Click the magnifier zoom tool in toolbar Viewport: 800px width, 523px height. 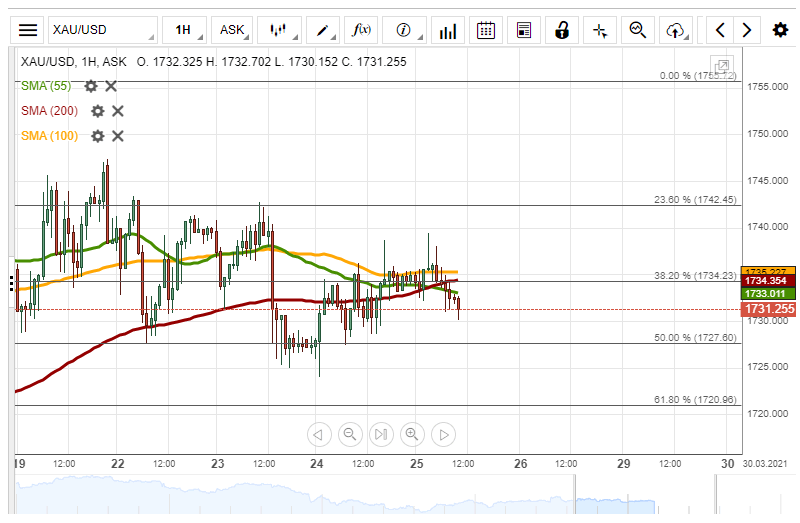[x=637, y=30]
